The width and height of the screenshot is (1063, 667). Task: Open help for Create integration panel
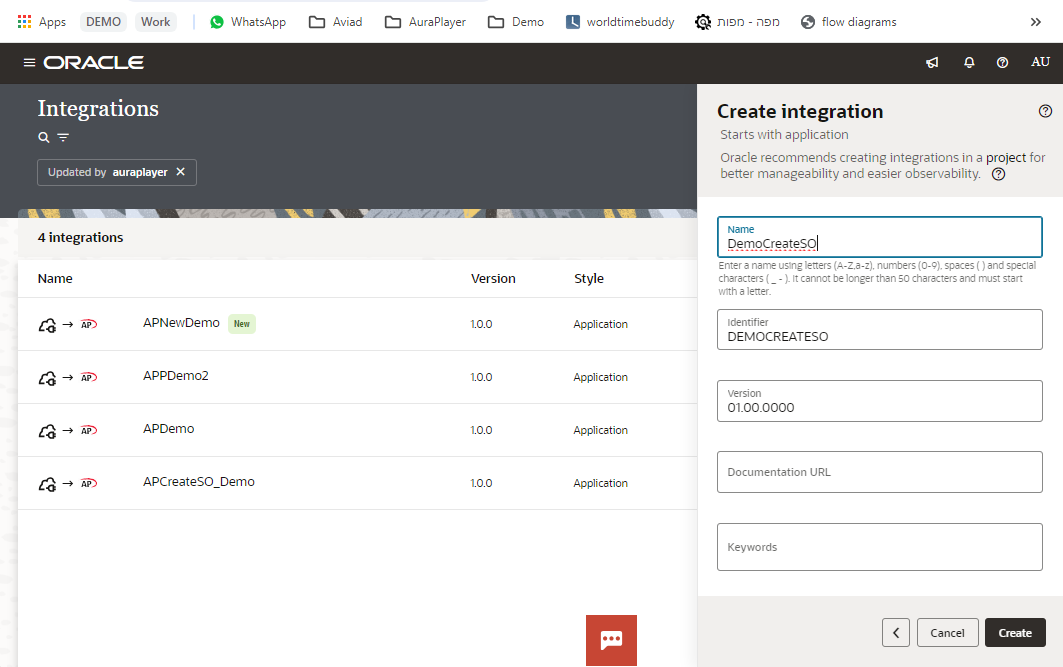click(1045, 111)
